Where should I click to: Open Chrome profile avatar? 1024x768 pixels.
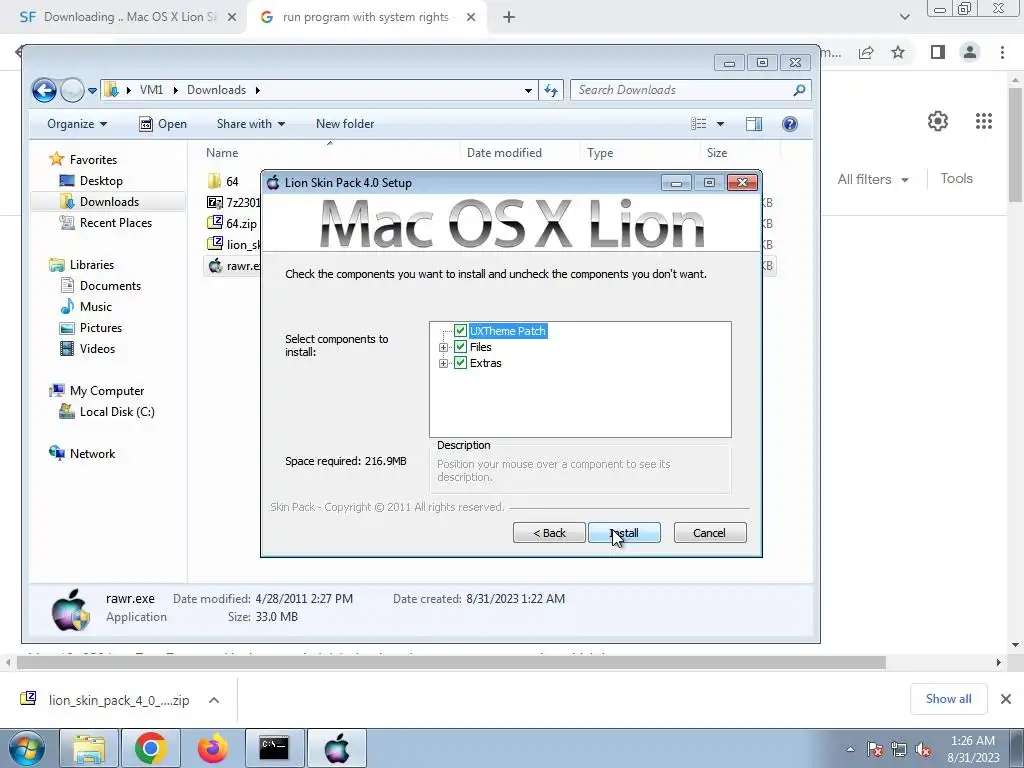coord(970,52)
